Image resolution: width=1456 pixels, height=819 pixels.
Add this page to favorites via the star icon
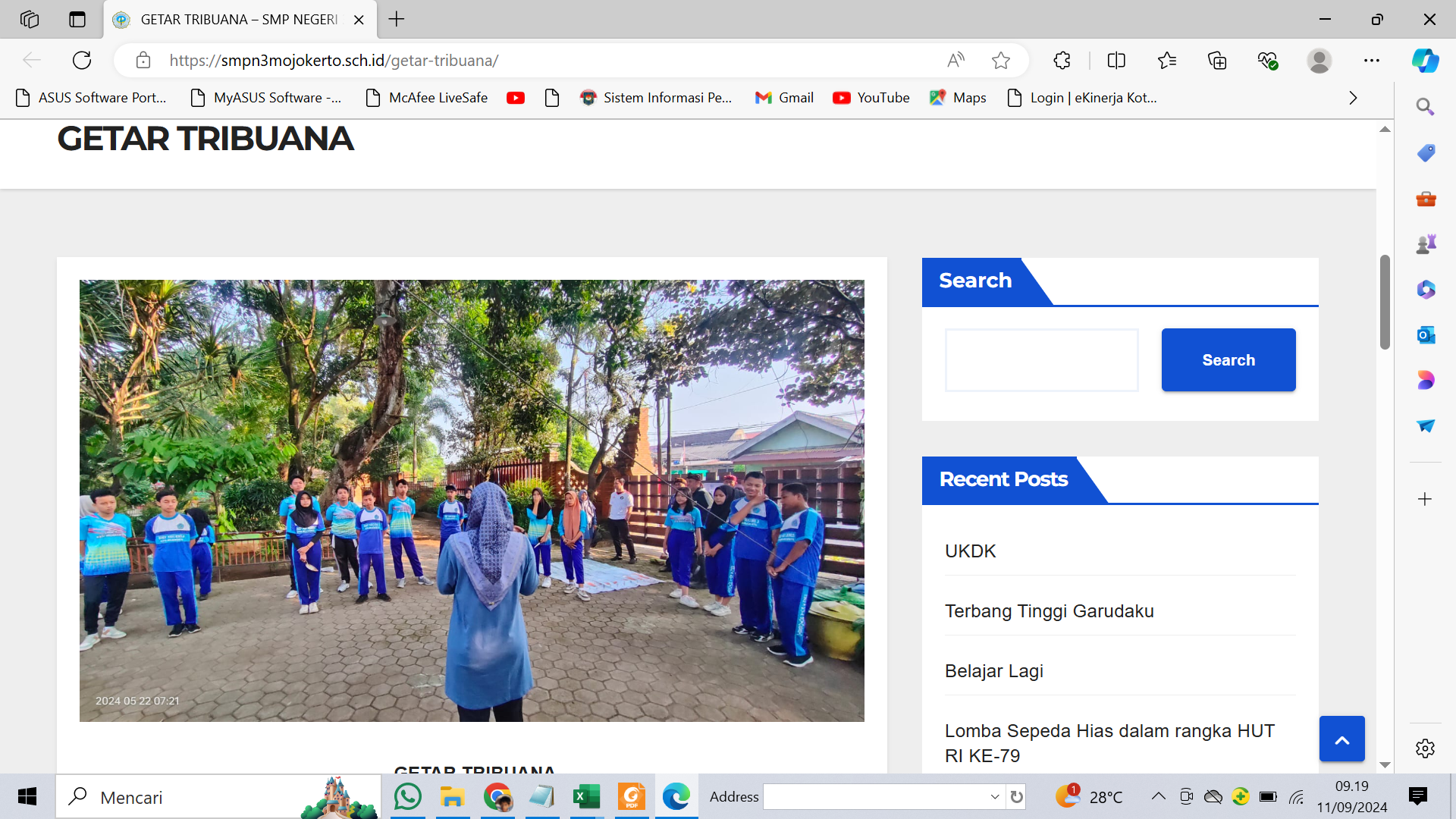1001,61
